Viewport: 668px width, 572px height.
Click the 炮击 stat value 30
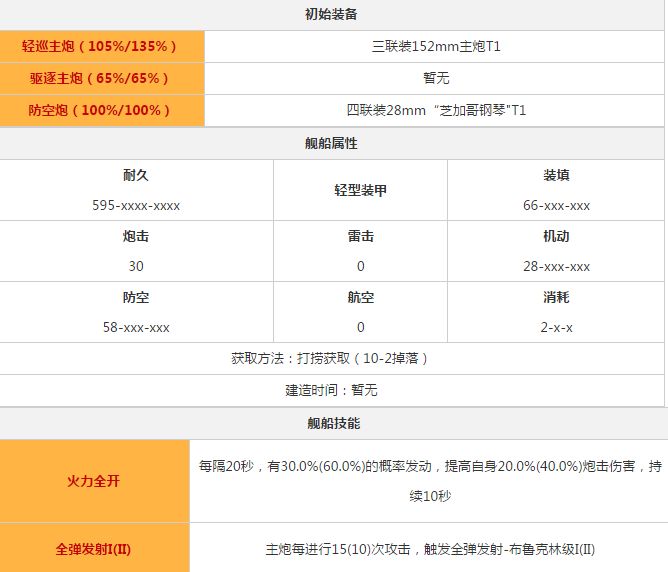(x=136, y=266)
